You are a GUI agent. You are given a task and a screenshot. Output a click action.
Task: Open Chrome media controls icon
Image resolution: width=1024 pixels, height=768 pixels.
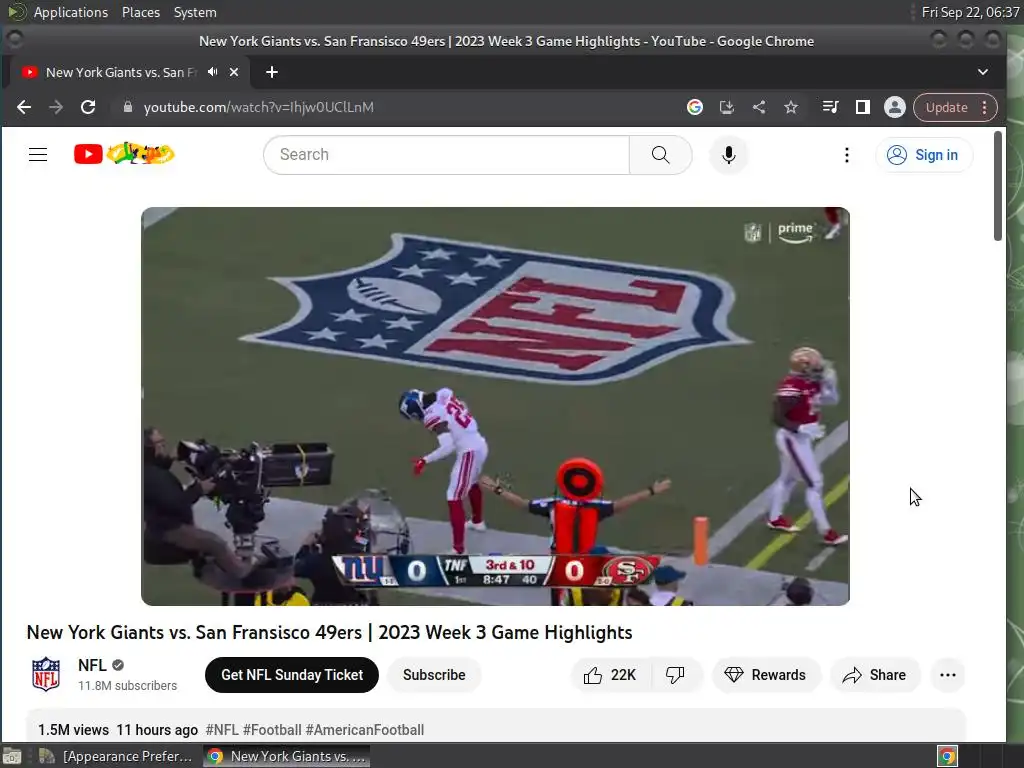(831, 107)
